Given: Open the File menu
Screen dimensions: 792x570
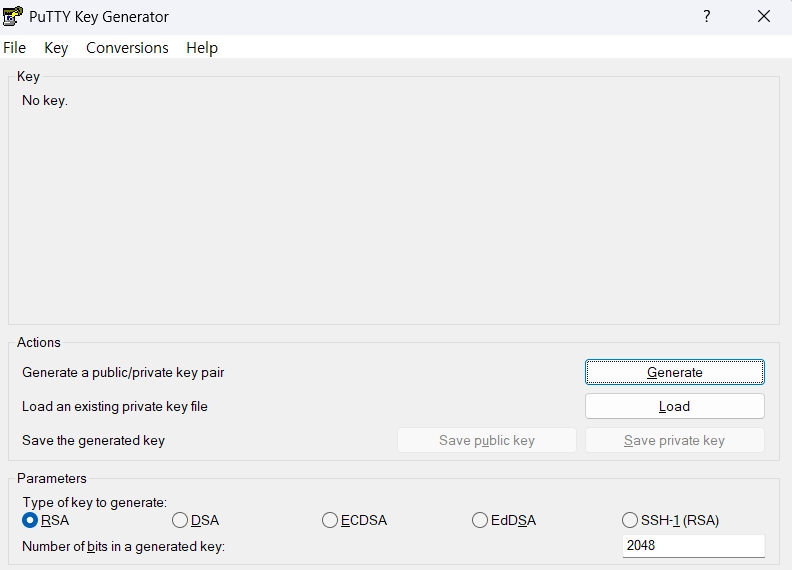Looking at the screenshot, I should pyautogui.click(x=15, y=48).
